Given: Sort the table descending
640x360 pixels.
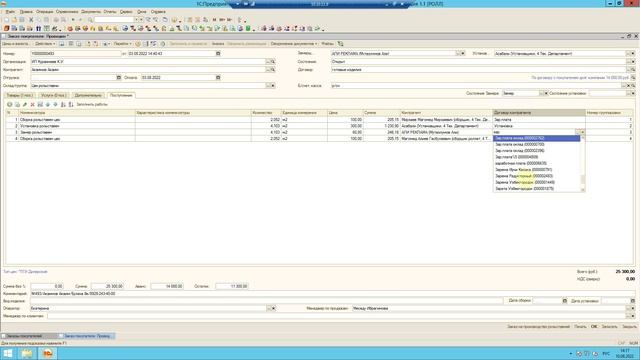Looking at the screenshot, I should 71,104.
